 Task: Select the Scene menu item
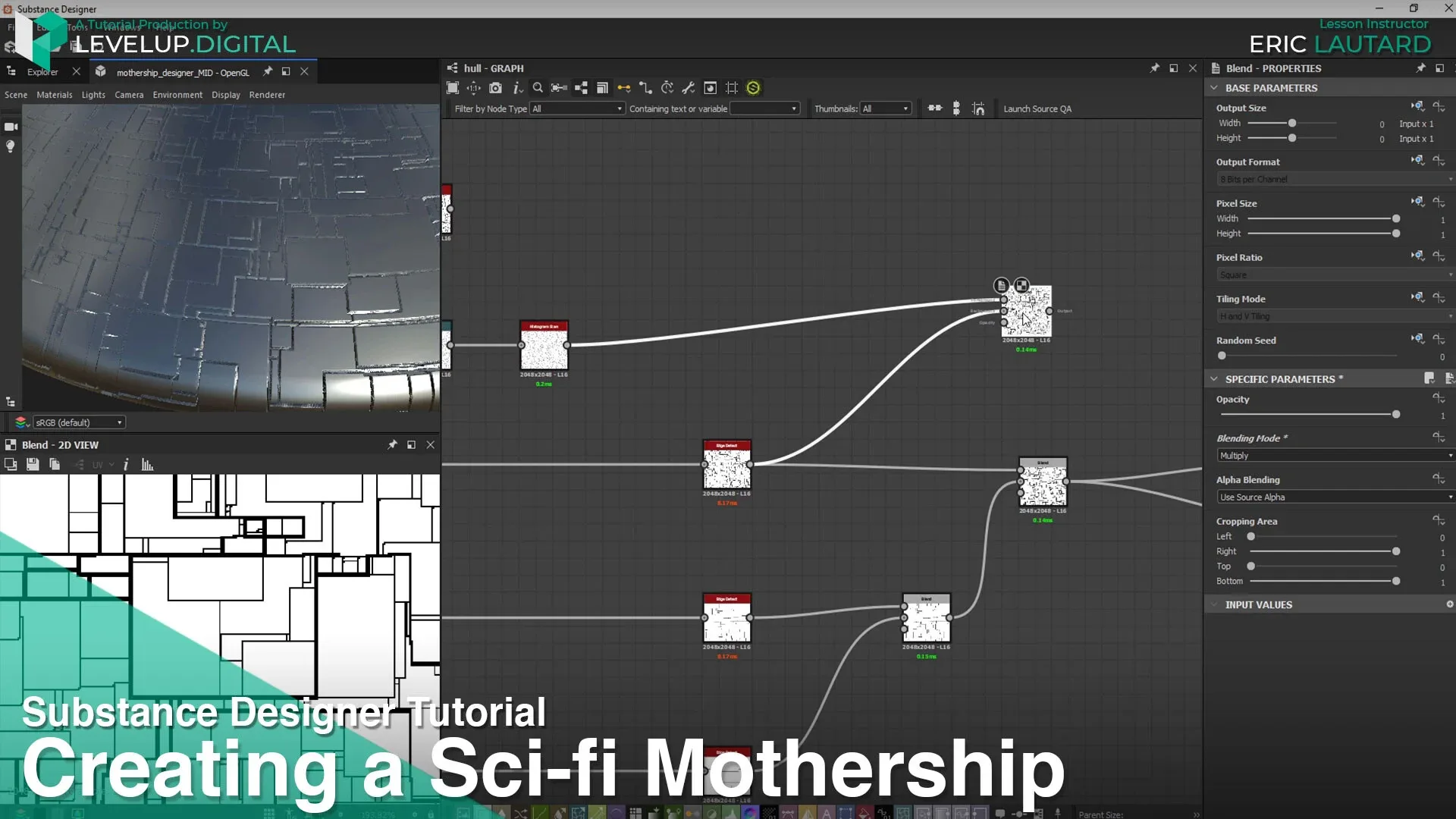click(x=15, y=94)
